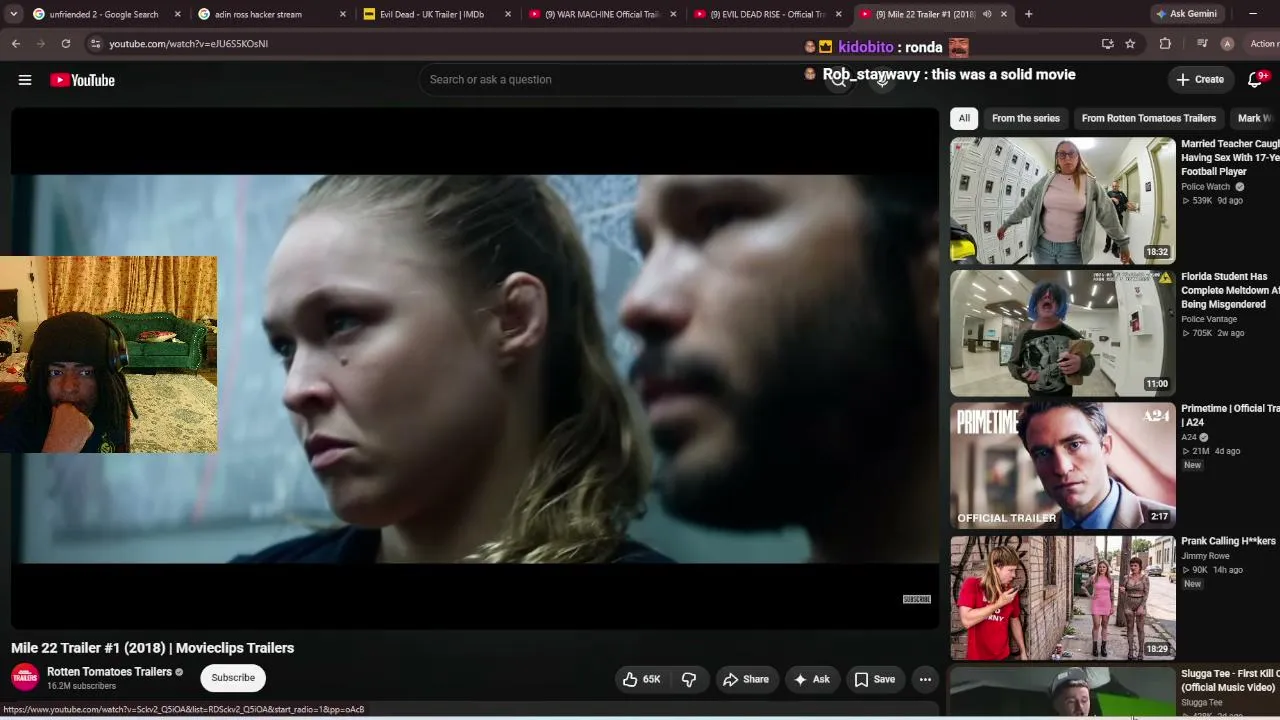Viewport: 1280px width, 720px height.
Task: Switch to unfriended 2 Google Search tab
Action: point(106,14)
